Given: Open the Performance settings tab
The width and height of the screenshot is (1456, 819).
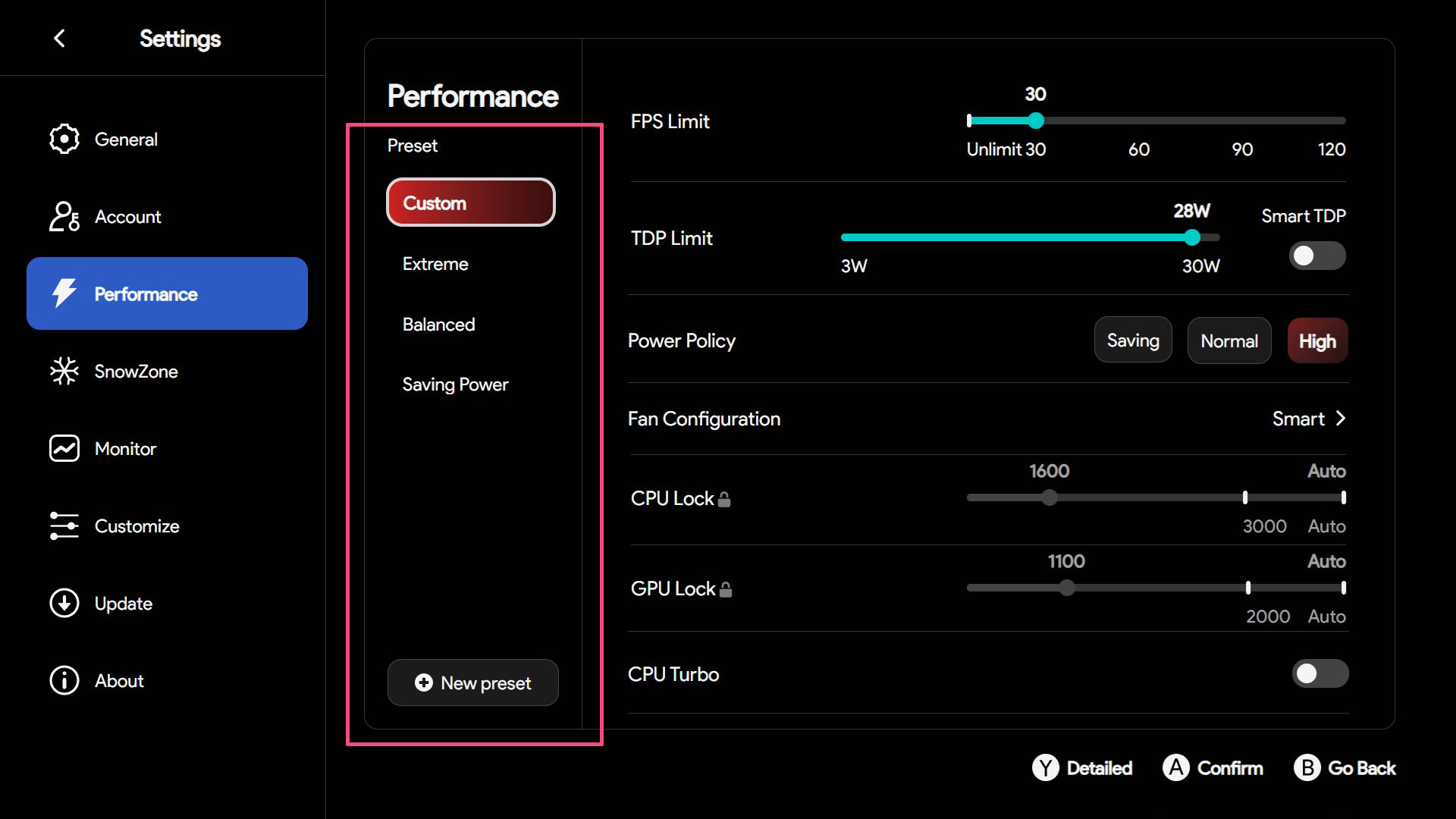Looking at the screenshot, I should (x=167, y=293).
